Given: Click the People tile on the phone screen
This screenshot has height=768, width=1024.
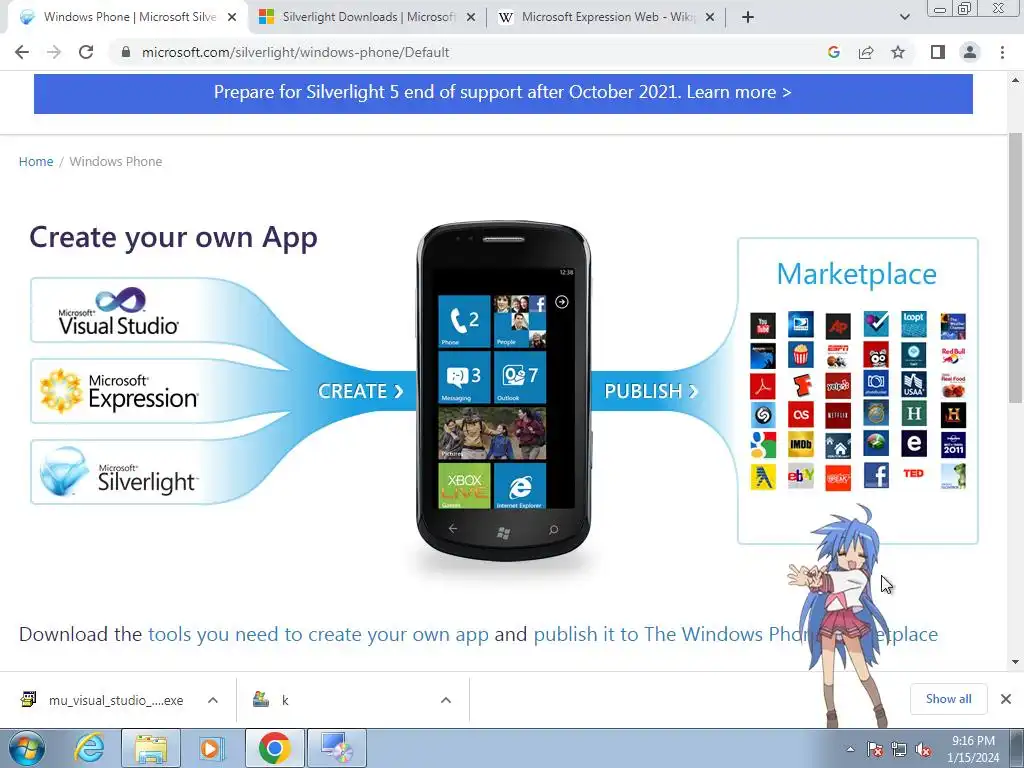Looking at the screenshot, I should 520,321.
